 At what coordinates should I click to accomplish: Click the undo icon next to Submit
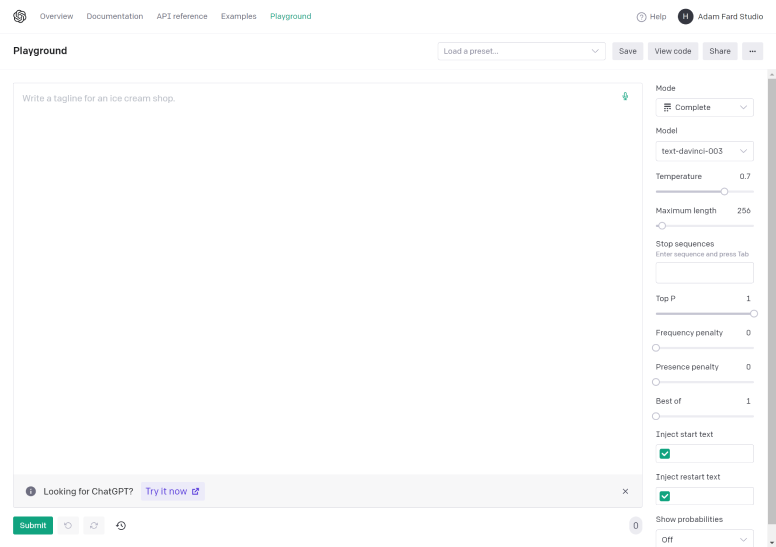pyautogui.click(x=68, y=525)
